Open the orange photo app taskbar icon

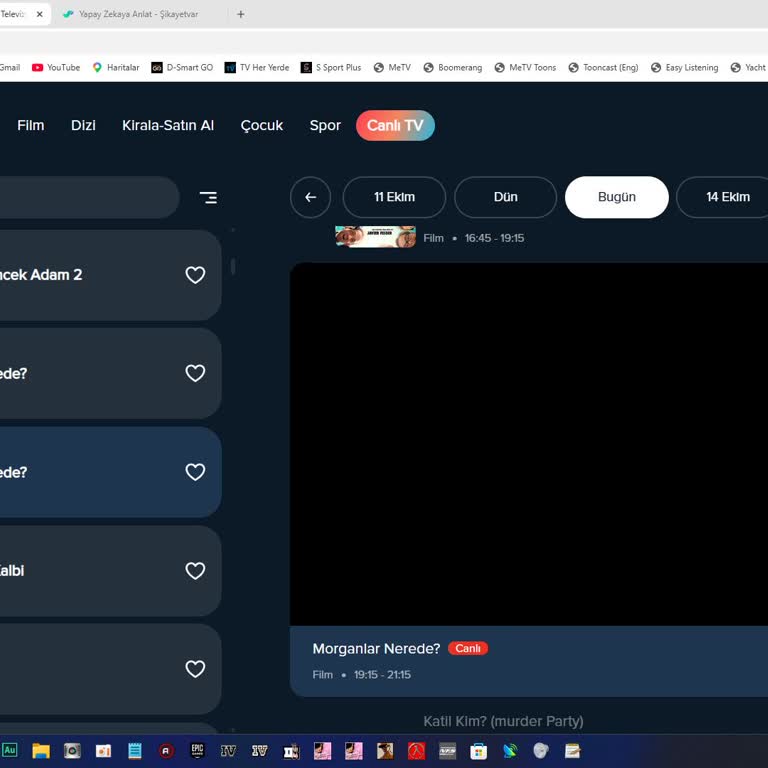(103, 750)
